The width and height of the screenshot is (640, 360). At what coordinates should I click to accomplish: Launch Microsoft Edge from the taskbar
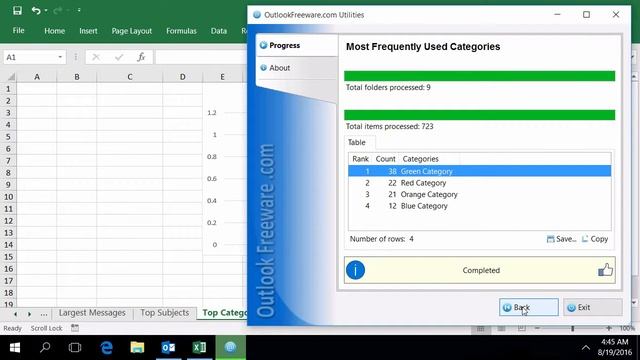pos(107,347)
